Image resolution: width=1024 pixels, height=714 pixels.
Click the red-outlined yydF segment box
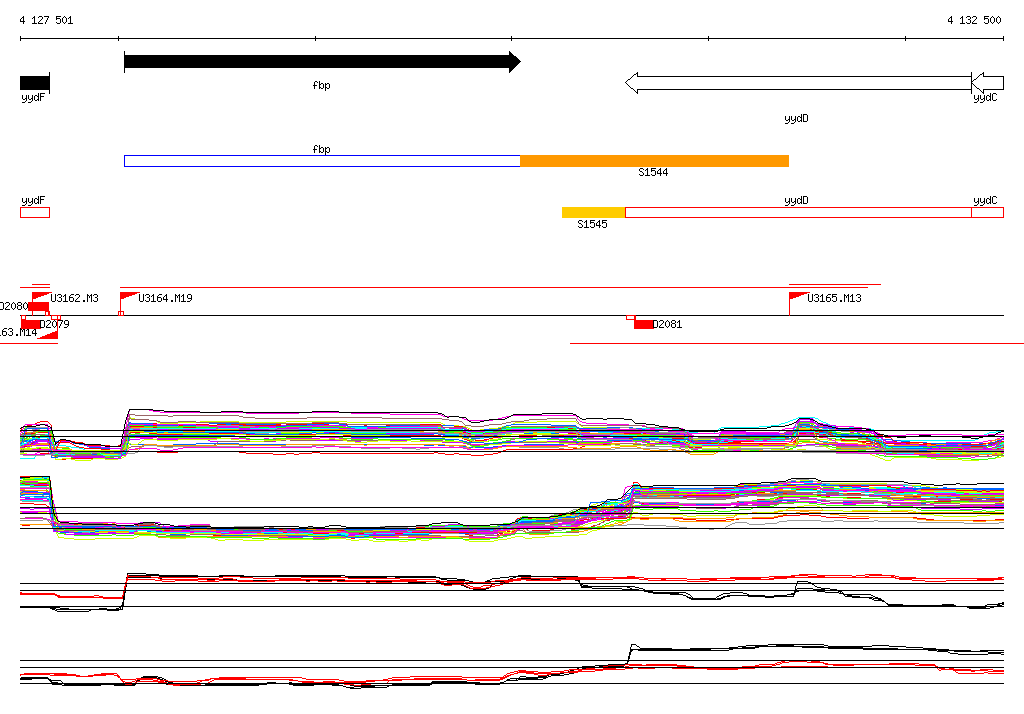click(x=35, y=212)
